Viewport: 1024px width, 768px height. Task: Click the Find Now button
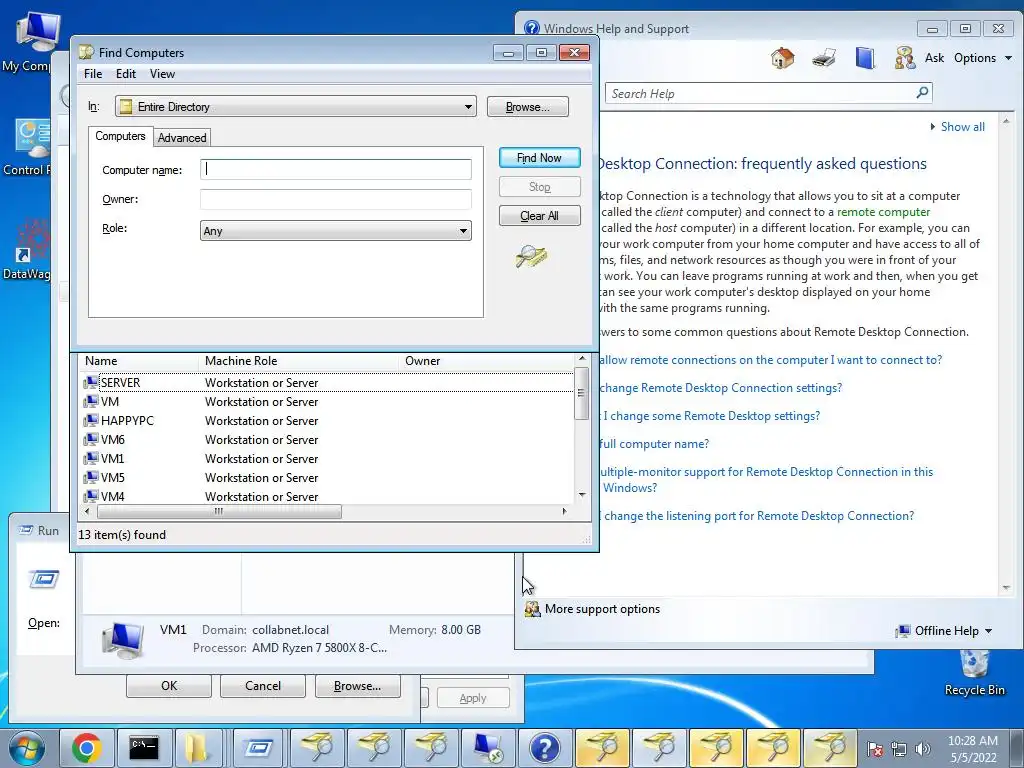[539, 157]
